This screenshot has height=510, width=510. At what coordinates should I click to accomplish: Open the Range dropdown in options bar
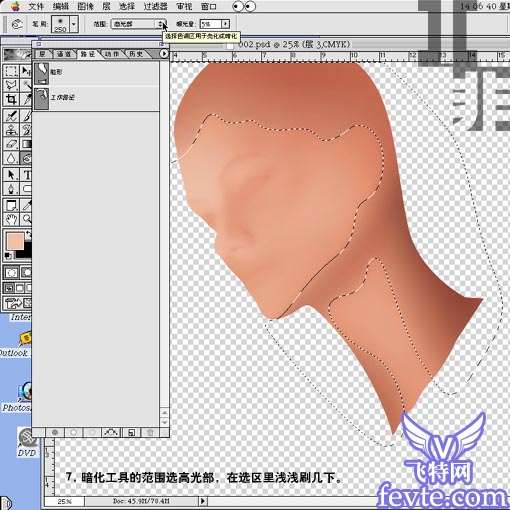tap(138, 24)
